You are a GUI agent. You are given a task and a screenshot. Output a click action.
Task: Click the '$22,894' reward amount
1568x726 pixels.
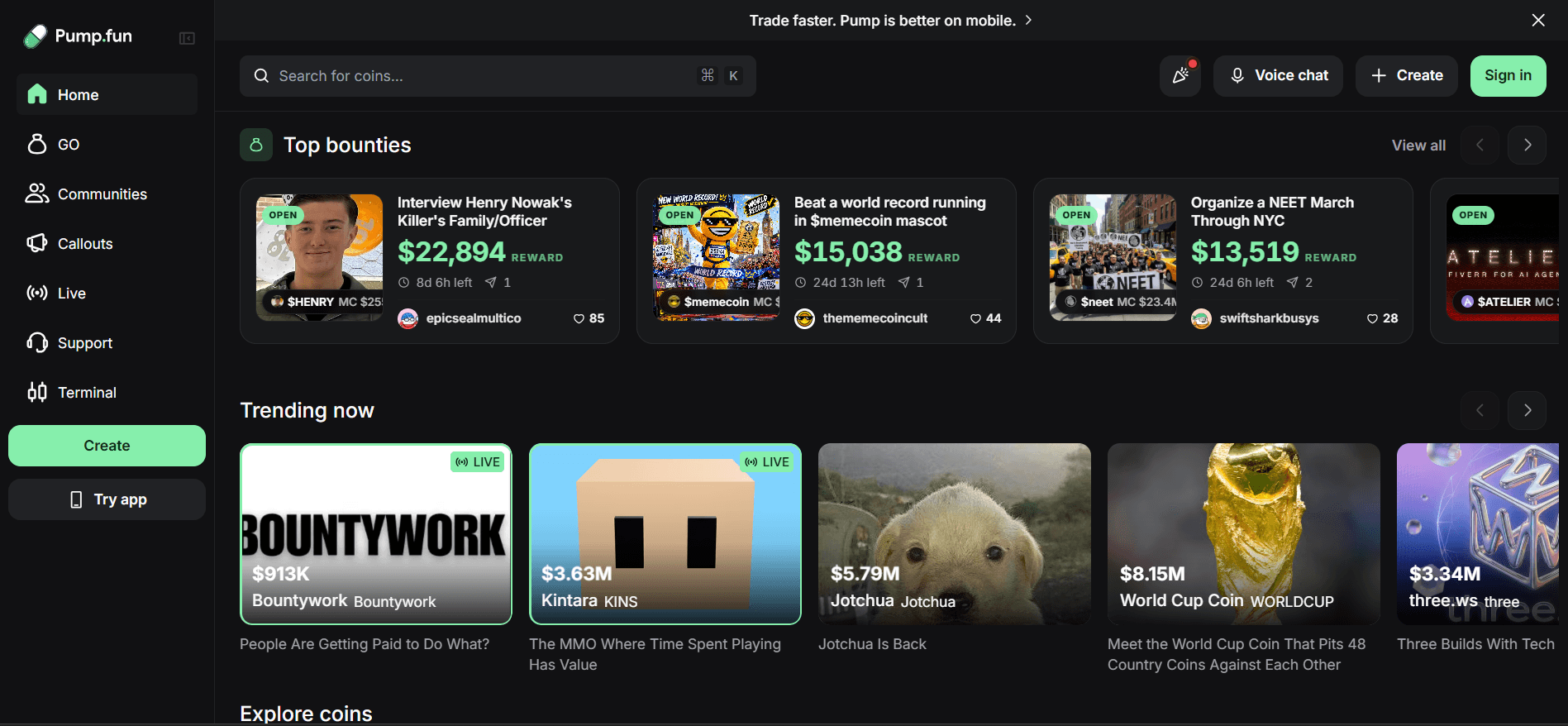[451, 251]
